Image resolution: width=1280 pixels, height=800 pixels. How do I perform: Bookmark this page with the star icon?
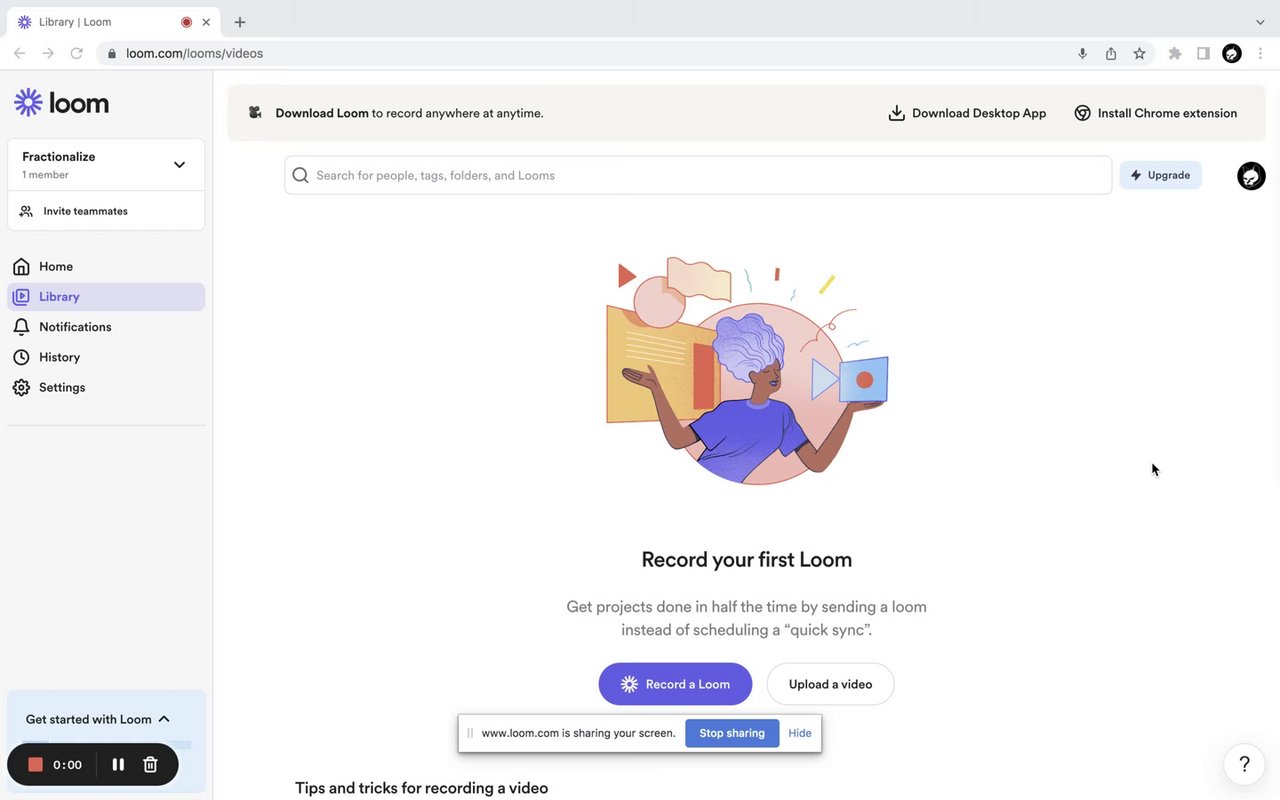(x=1139, y=54)
